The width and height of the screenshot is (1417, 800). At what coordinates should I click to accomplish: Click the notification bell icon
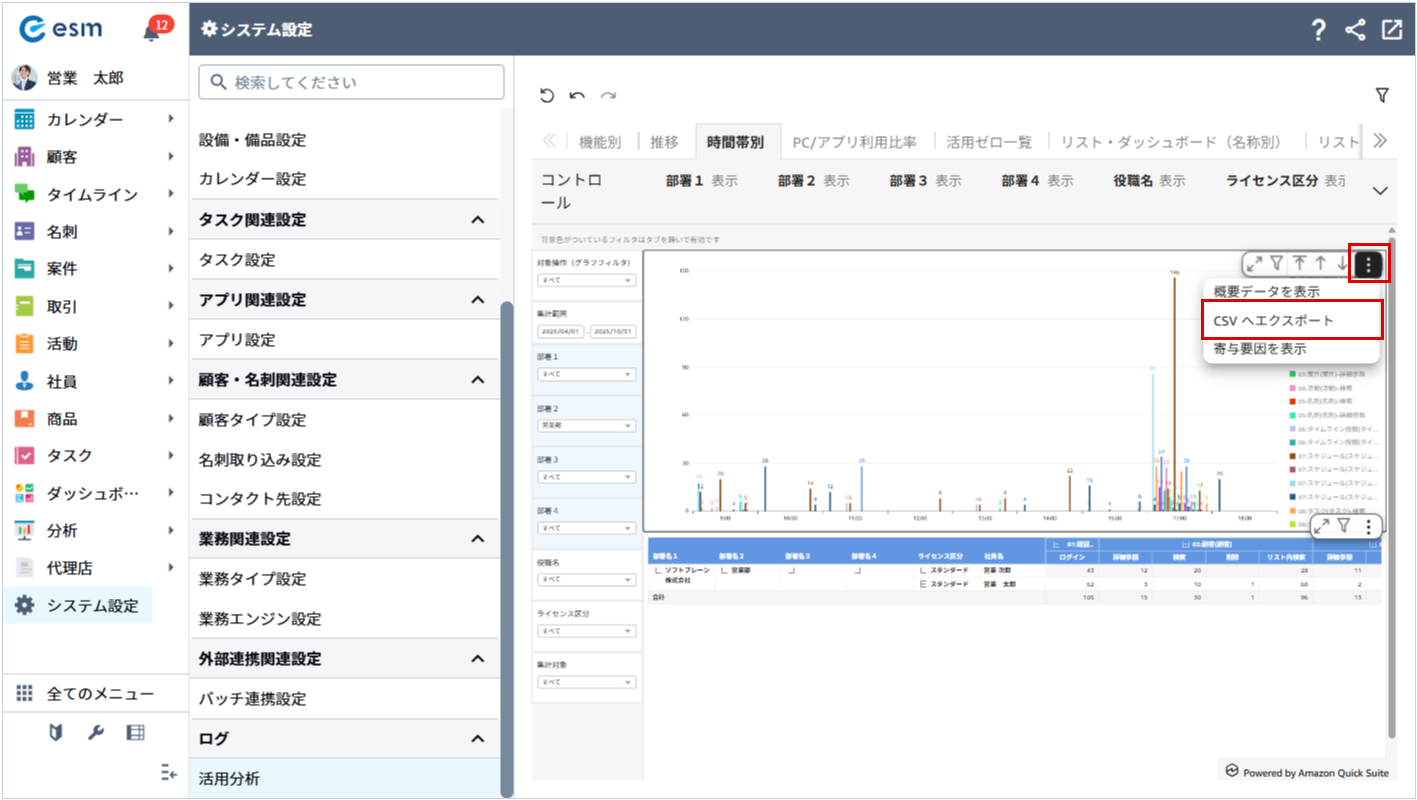152,31
